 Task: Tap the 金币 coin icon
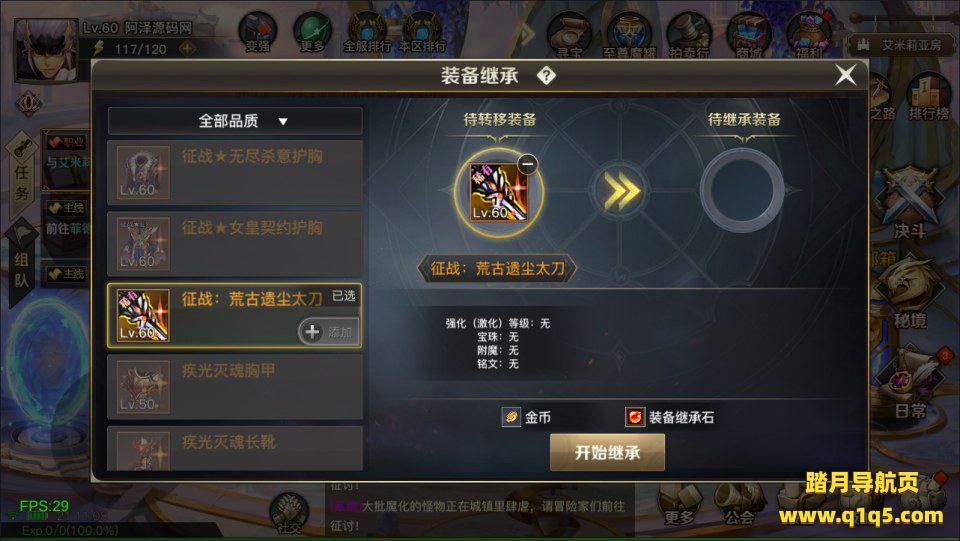511,417
